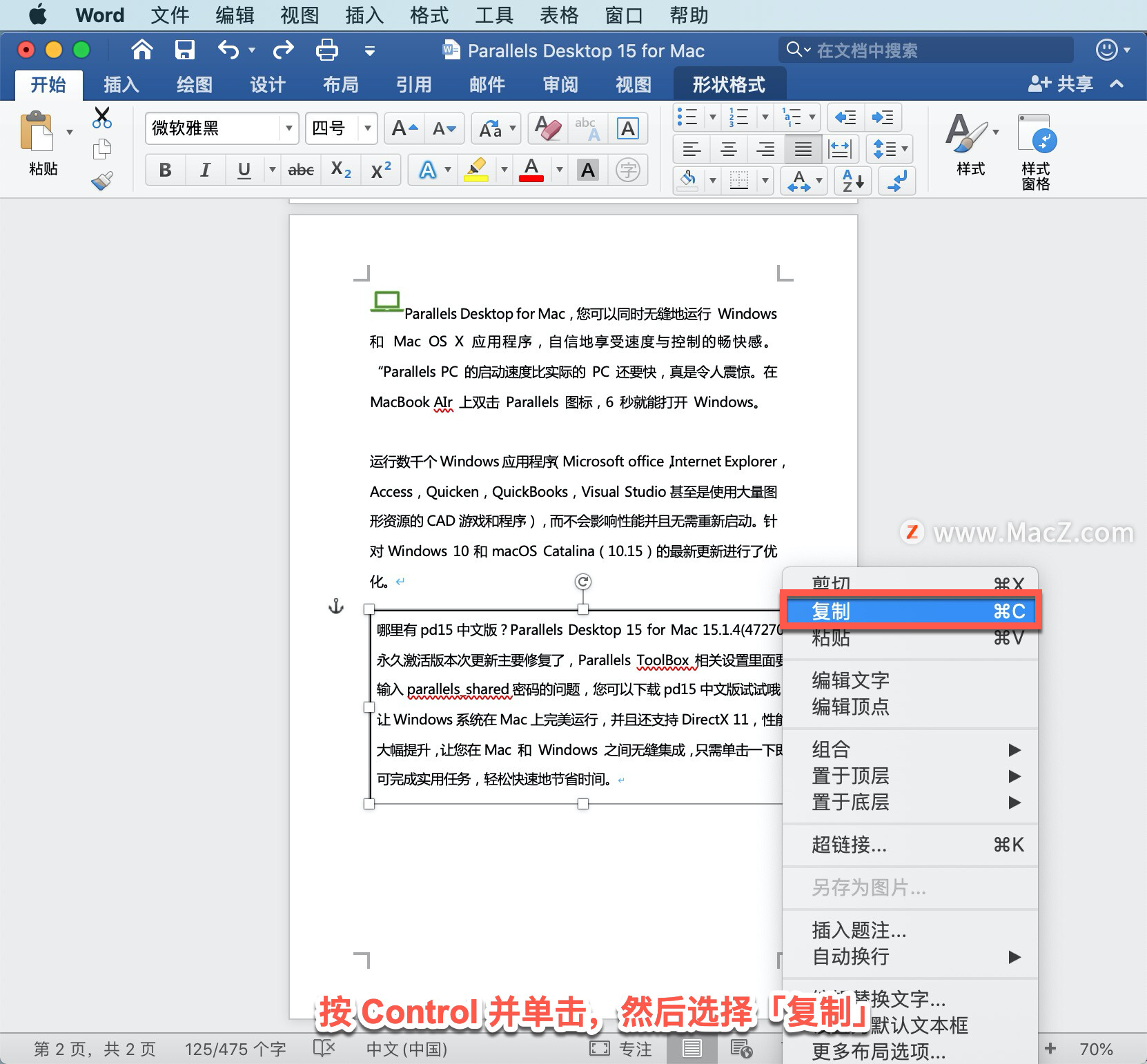Select 复制 from context menu
1147x1064 pixels.
click(x=910, y=611)
